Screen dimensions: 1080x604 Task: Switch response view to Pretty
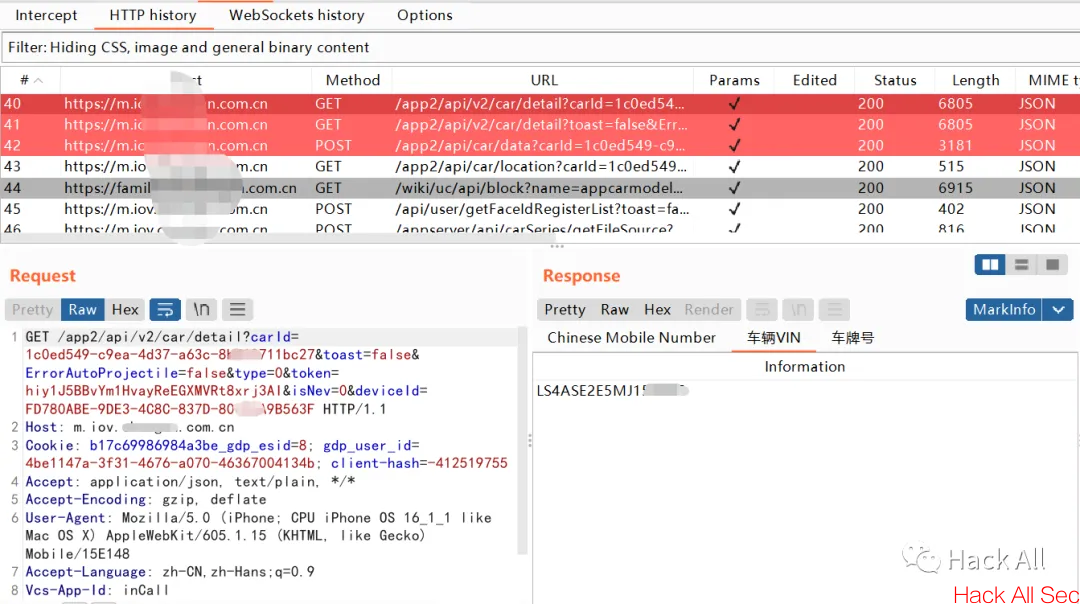[565, 310]
